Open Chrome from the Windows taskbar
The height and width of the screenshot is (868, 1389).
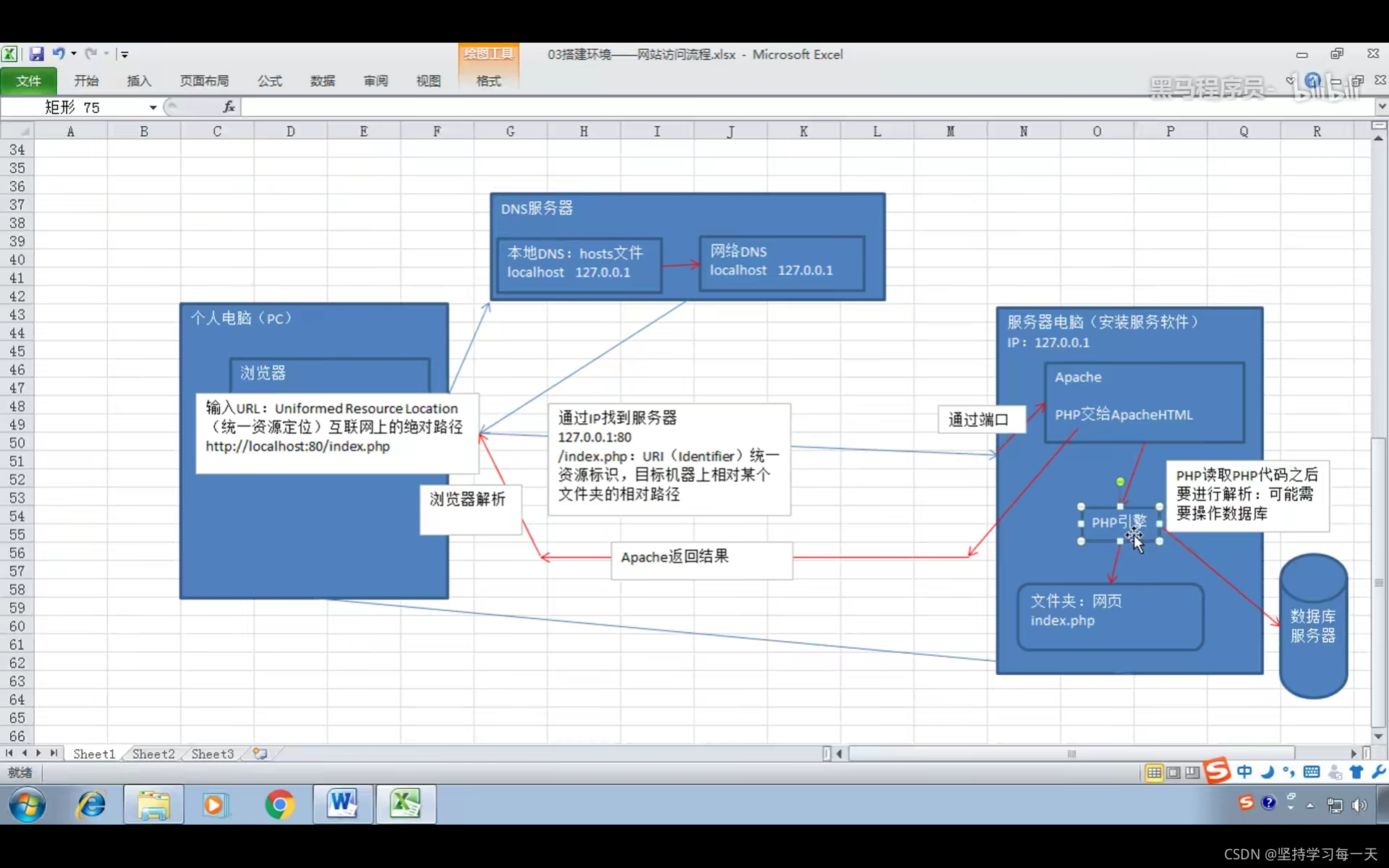pyautogui.click(x=280, y=804)
